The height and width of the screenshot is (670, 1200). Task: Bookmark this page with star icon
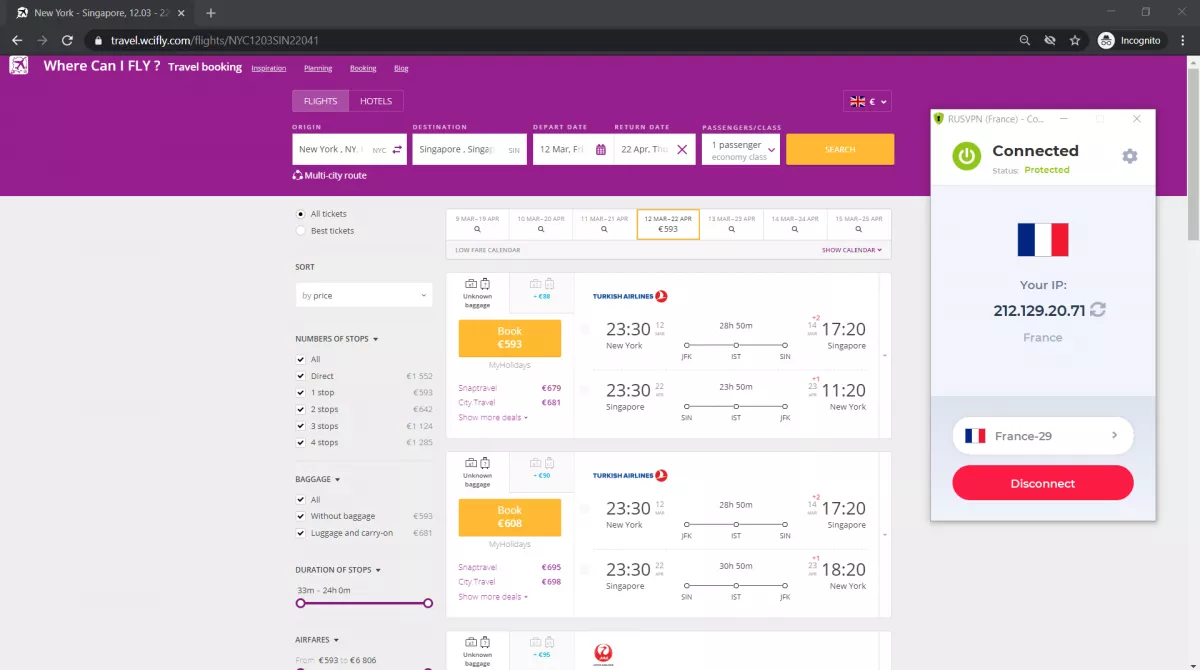(x=1075, y=40)
